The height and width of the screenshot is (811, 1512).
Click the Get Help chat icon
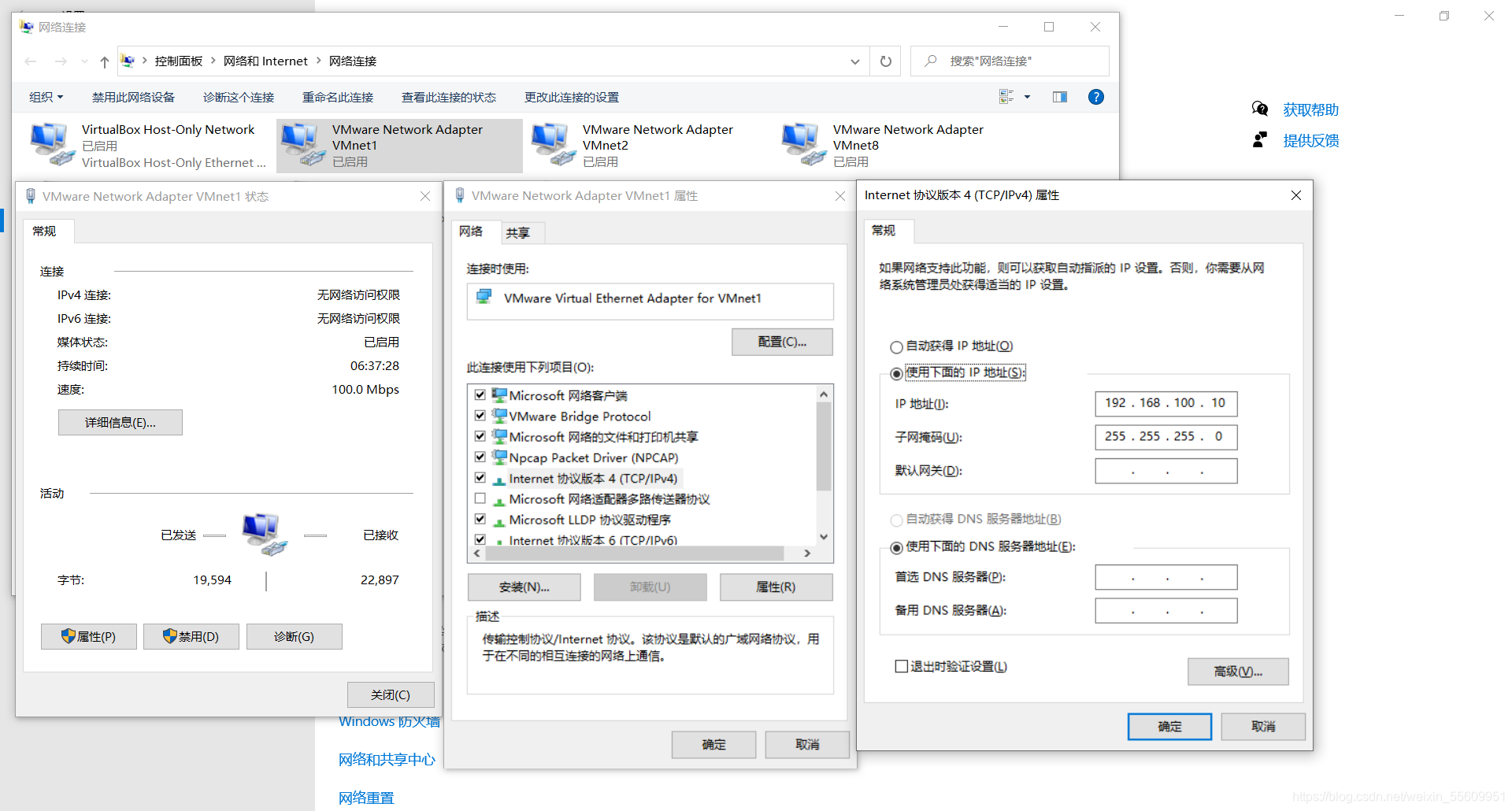tap(1260, 109)
